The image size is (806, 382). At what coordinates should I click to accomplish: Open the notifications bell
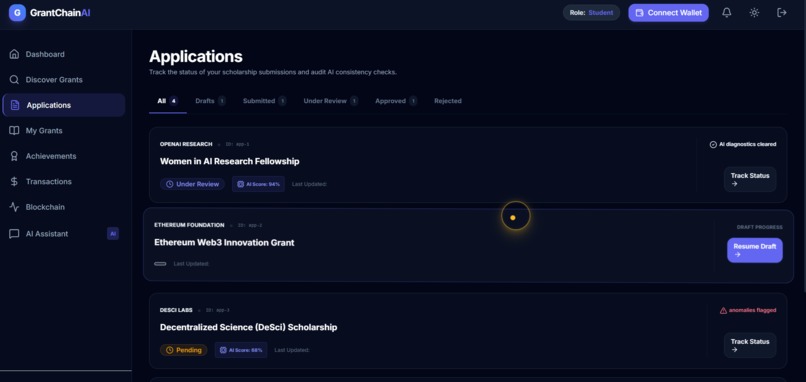point(726,13)
